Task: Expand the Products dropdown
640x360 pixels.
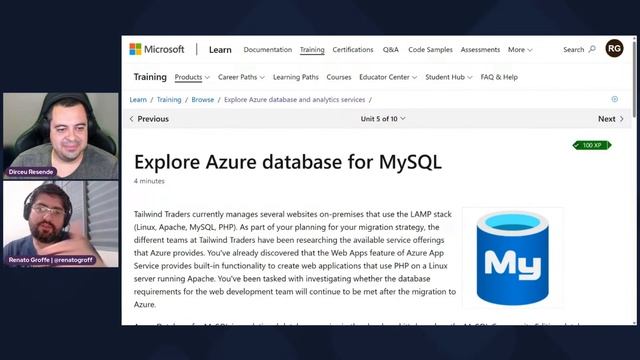Action: pos(192,77)
